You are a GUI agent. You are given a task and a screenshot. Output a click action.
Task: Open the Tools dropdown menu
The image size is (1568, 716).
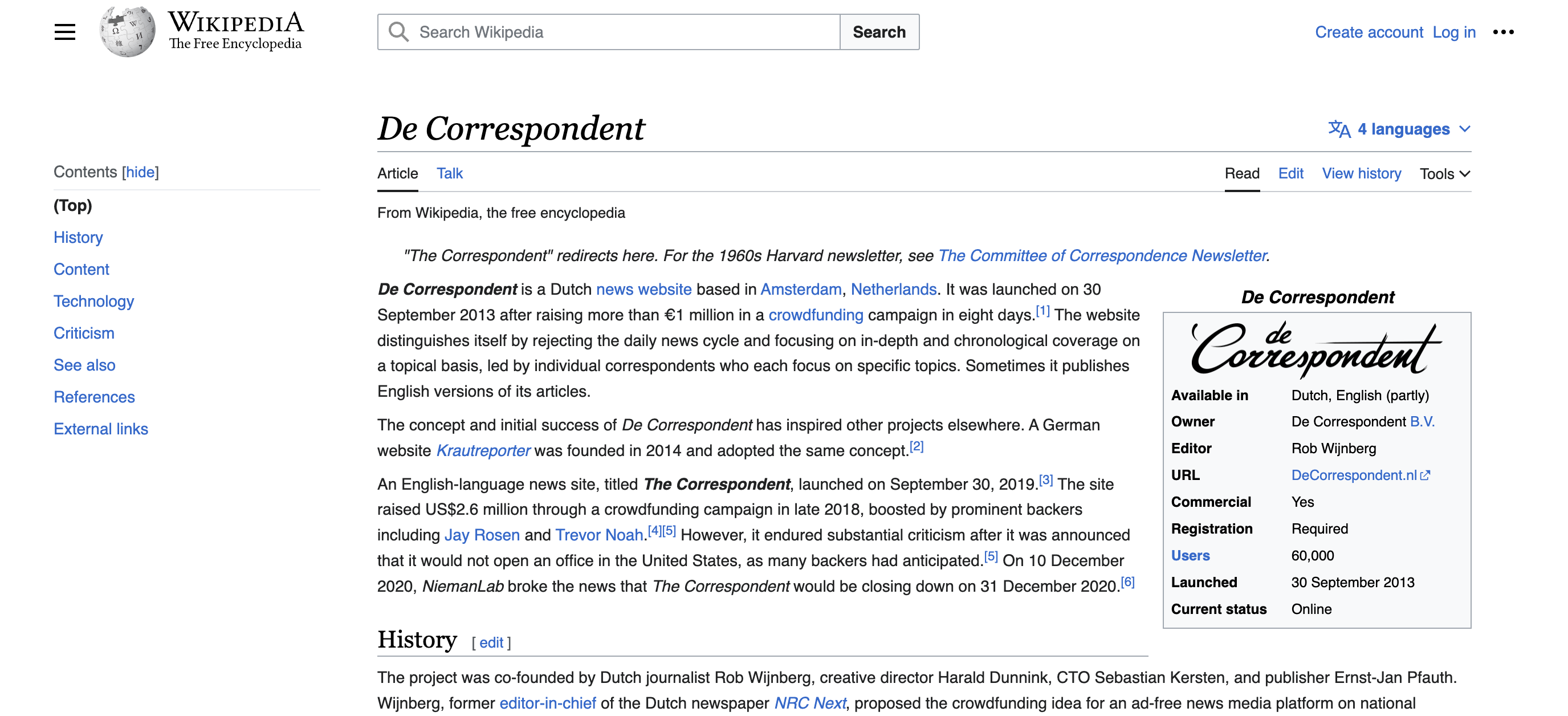[x=1444, y=174]
